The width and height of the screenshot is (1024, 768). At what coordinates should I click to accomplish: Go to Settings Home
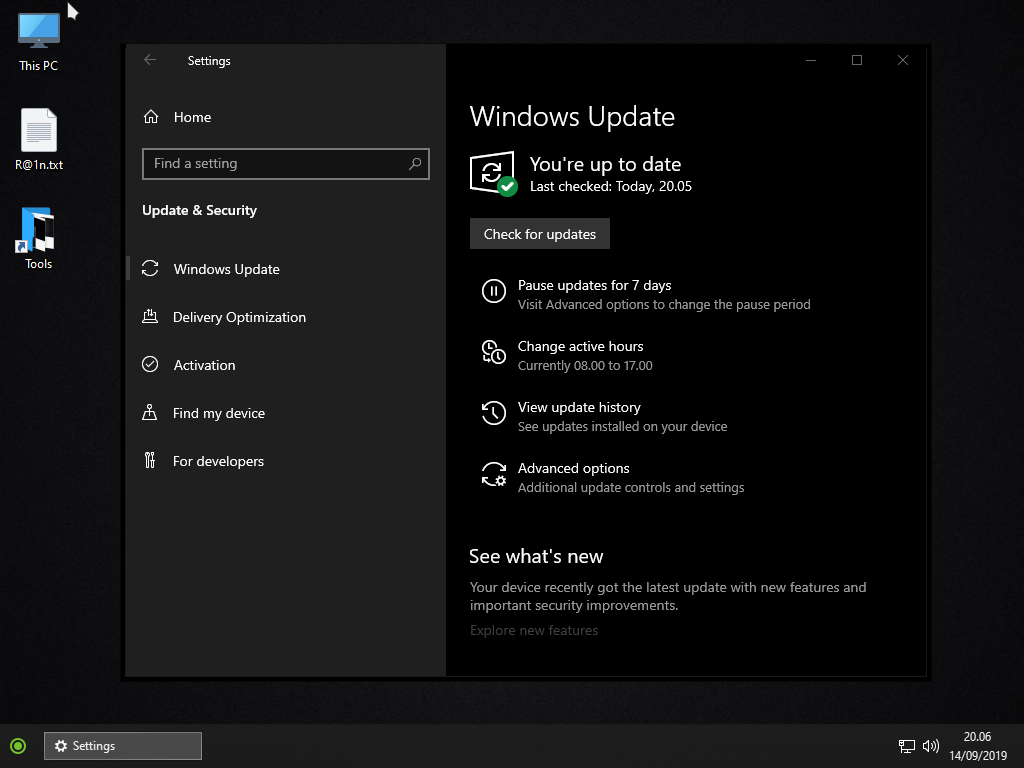pos(192,117)
